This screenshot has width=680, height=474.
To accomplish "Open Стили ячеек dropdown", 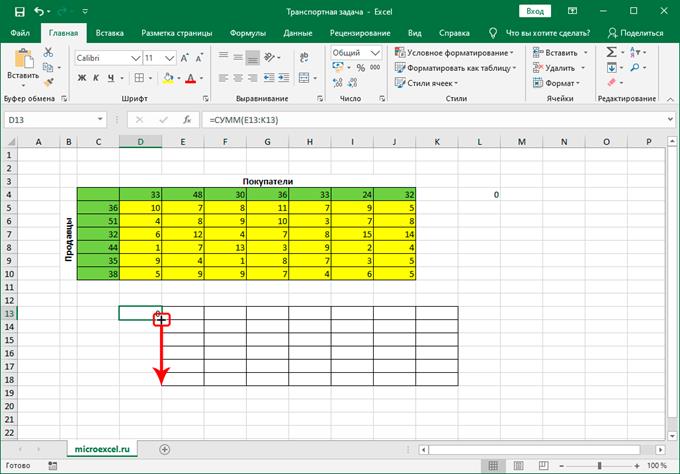I will tap(426, 83).
